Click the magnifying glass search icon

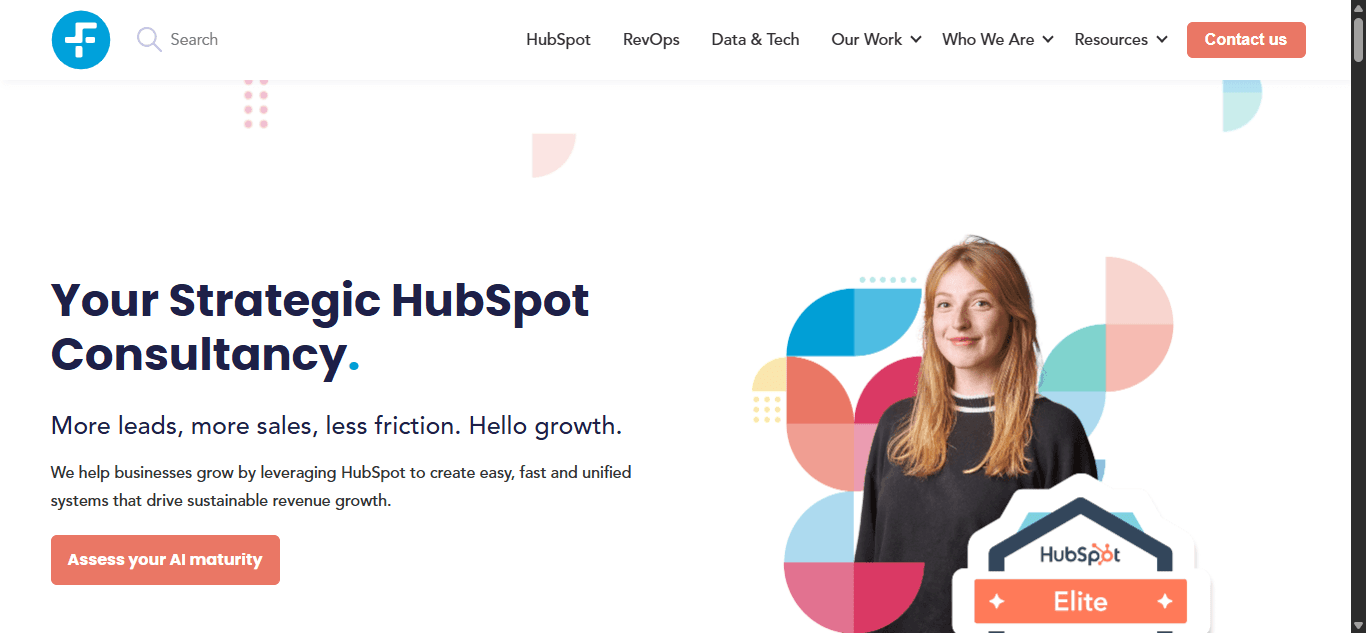click(x=149, y=40)
